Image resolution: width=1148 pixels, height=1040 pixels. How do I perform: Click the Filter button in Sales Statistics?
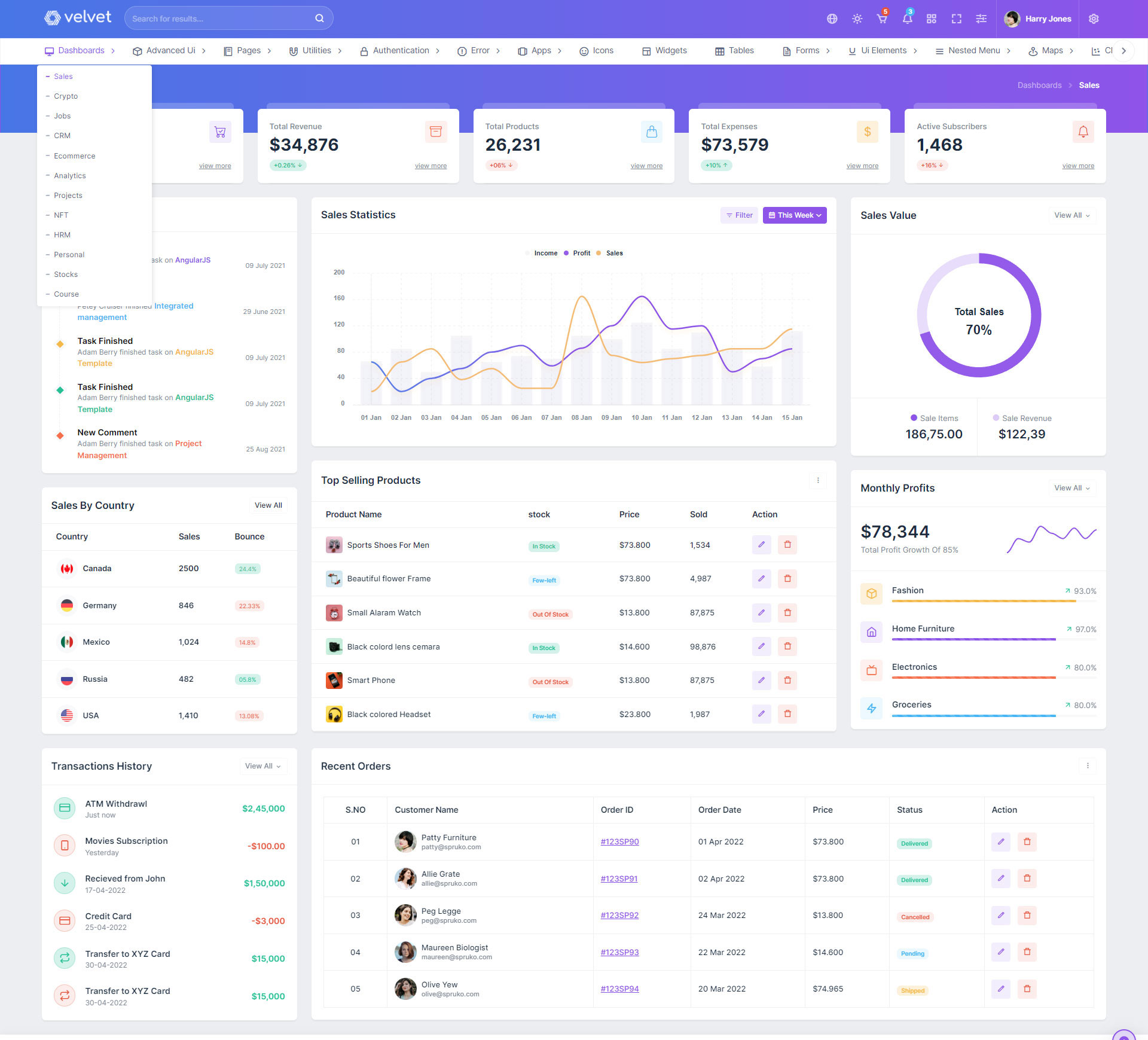739,215
